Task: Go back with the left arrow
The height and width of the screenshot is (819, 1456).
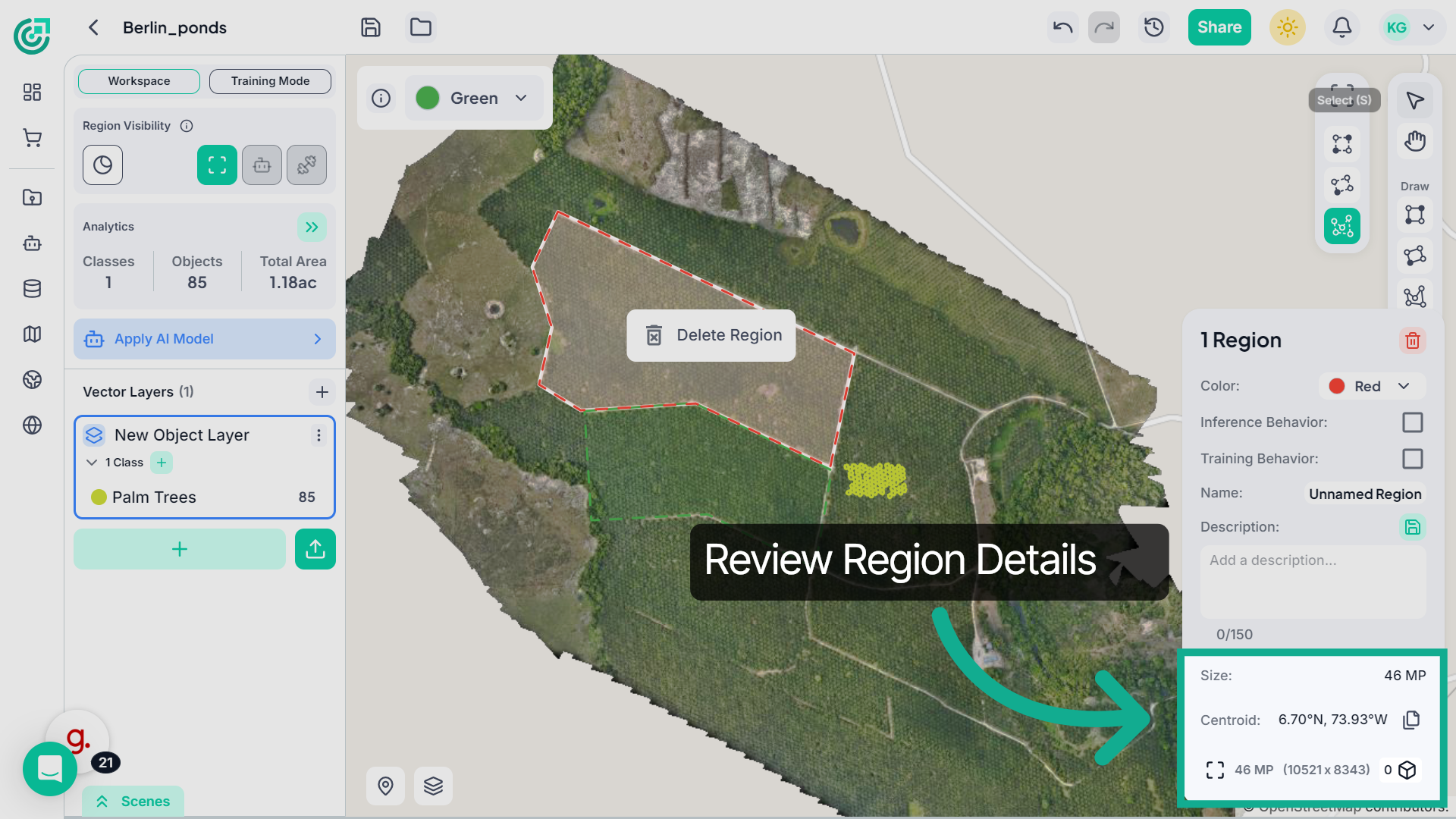Action: coord(93,27)
